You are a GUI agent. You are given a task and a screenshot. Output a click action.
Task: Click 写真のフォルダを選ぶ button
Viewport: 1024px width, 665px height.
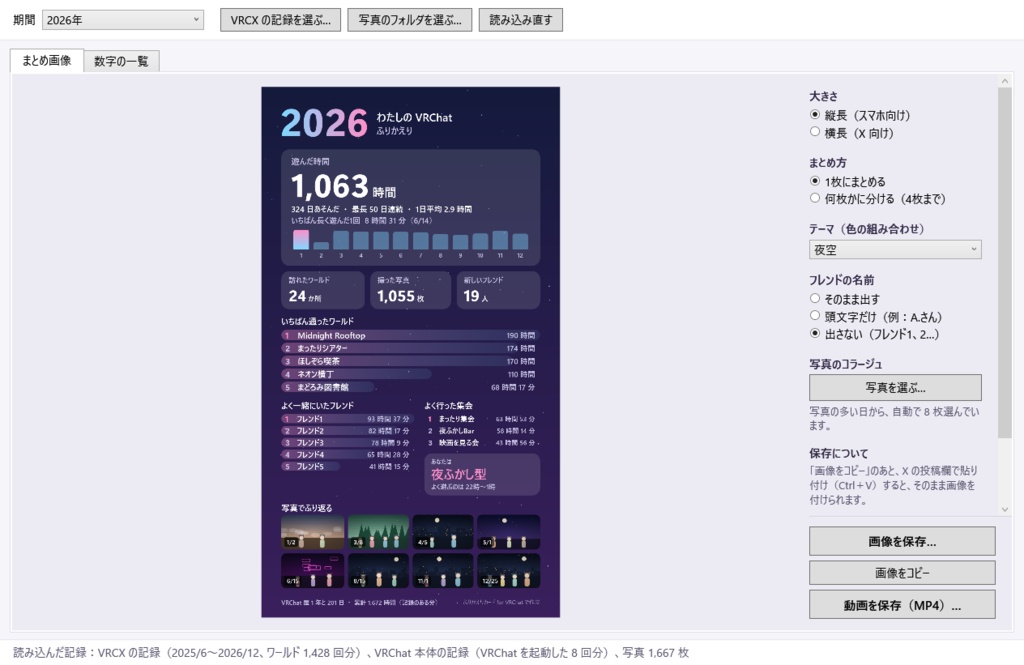coord(409,20)
